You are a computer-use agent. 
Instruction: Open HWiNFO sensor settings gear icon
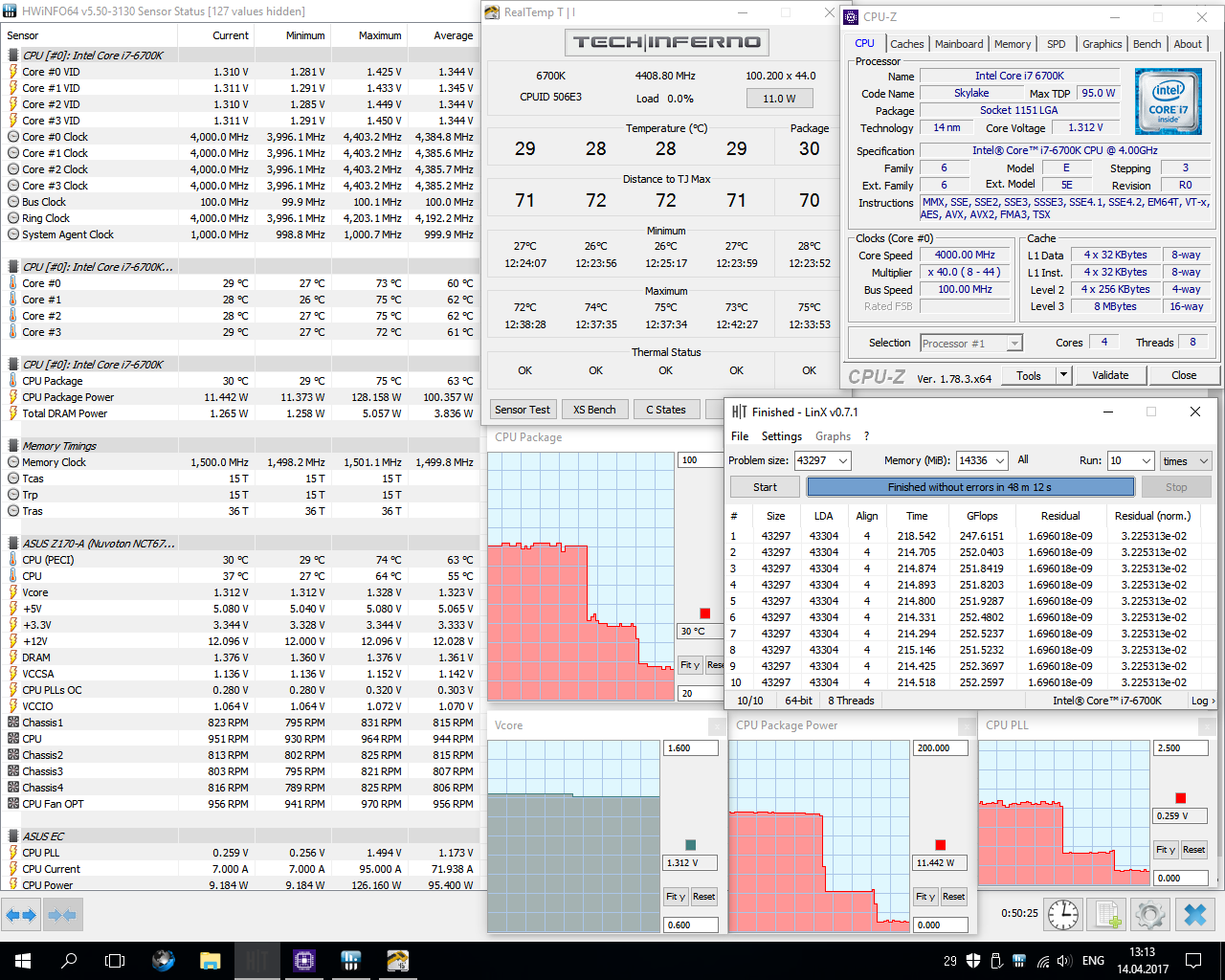1150,915
